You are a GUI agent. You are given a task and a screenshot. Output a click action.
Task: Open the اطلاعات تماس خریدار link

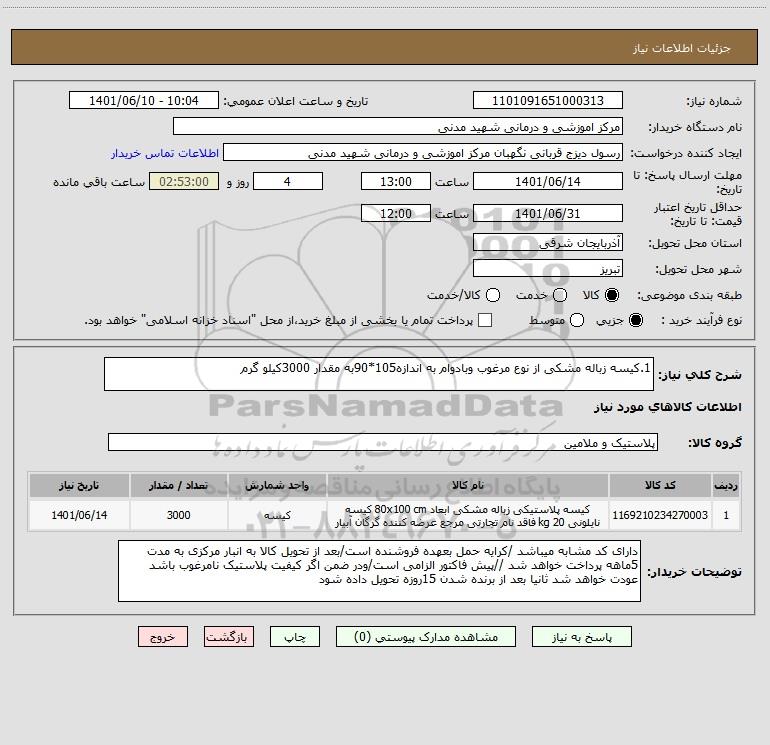165,153
